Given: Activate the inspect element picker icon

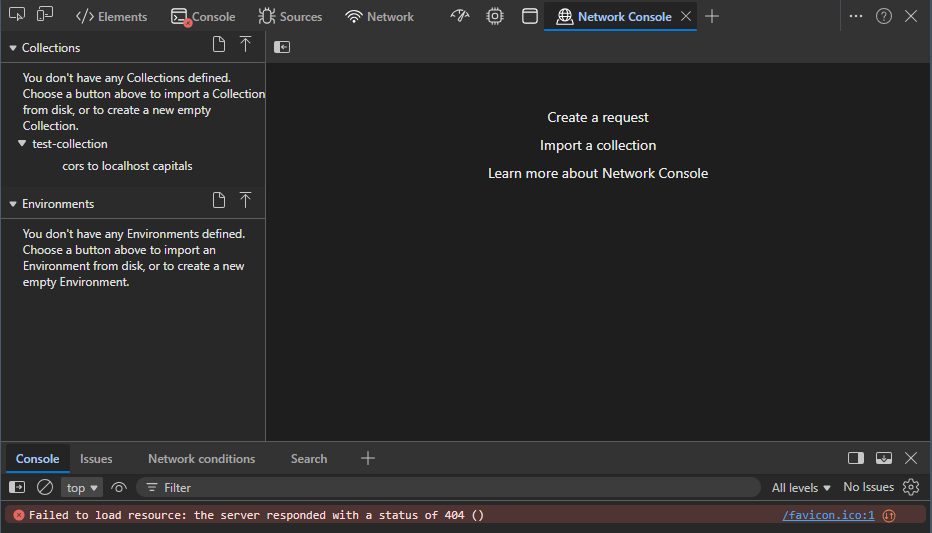Looking at the screenshot, I should [x=17, y=15].
